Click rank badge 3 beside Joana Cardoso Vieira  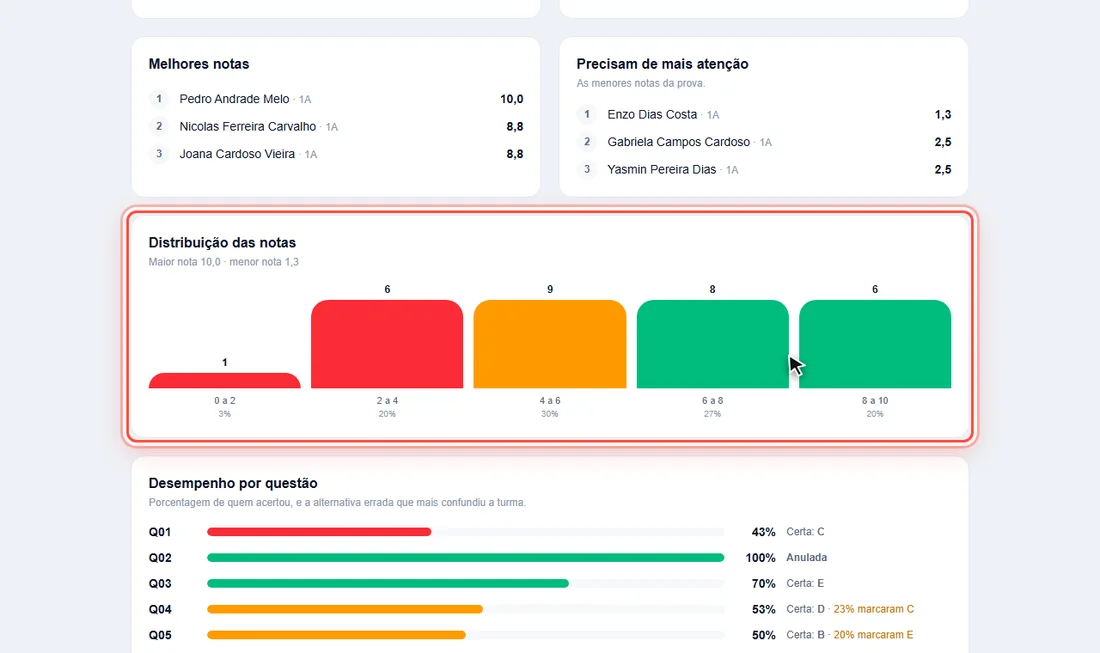click(159, 154)
